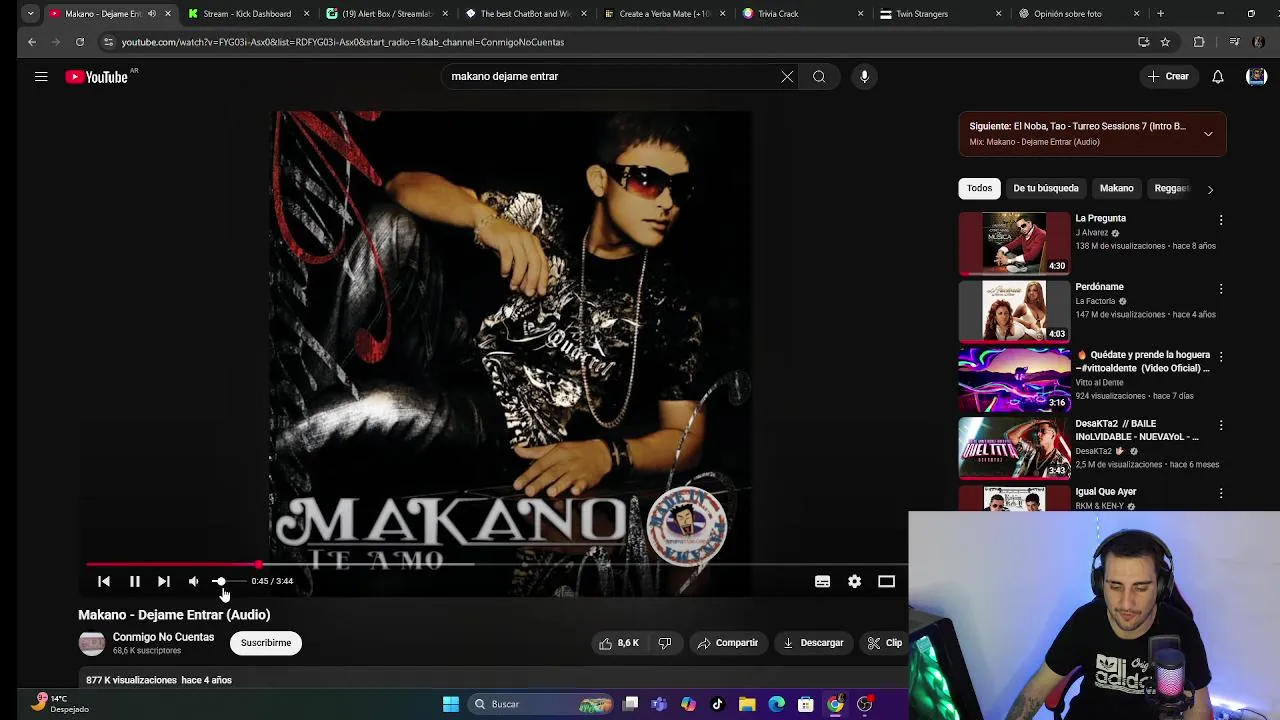Open Perdóname video thumbnail
Viewport: 1280px width, 720px height.
coord(1015,311)
